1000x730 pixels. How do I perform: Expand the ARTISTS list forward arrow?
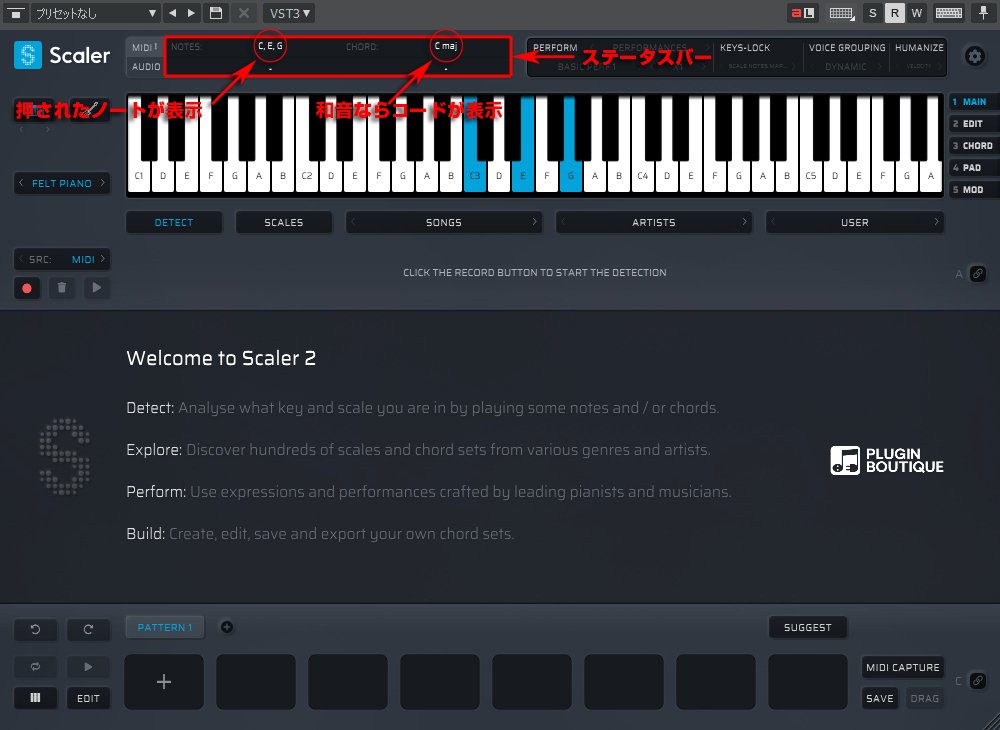click(x=744, y=222)
